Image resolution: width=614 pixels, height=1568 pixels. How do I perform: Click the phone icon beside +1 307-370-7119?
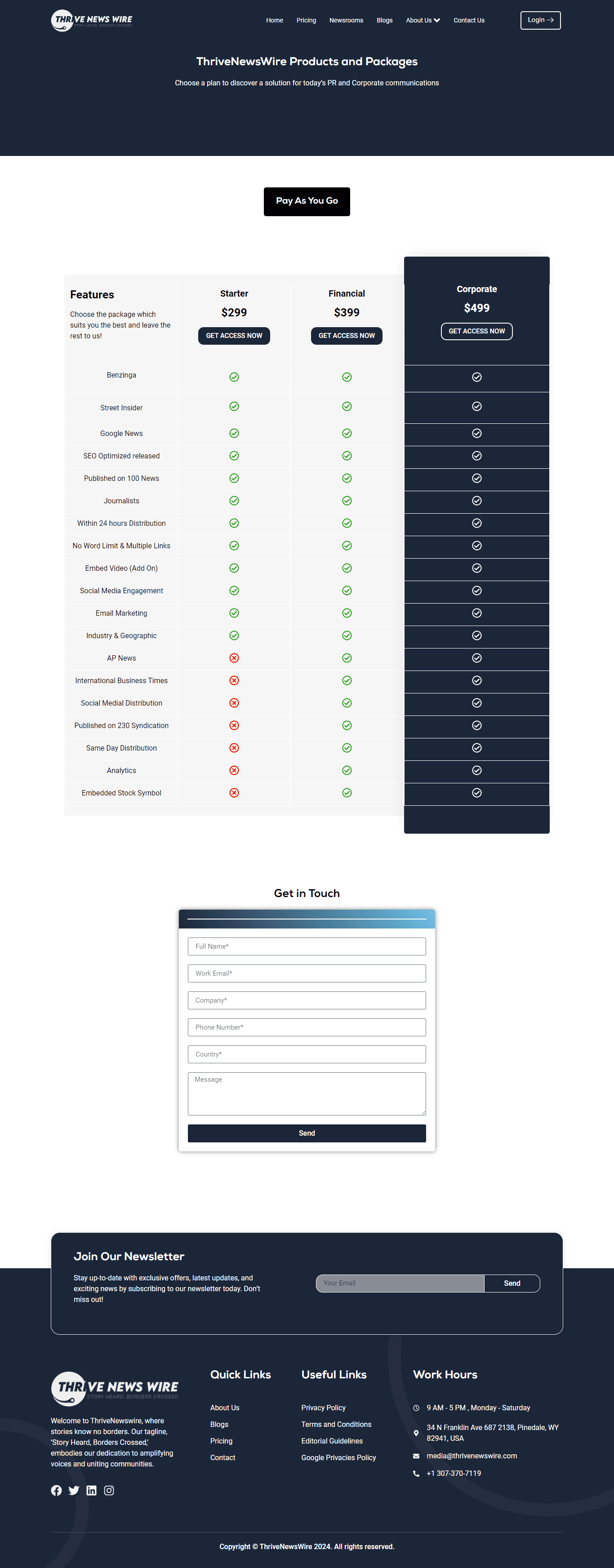pos(416,1473)
